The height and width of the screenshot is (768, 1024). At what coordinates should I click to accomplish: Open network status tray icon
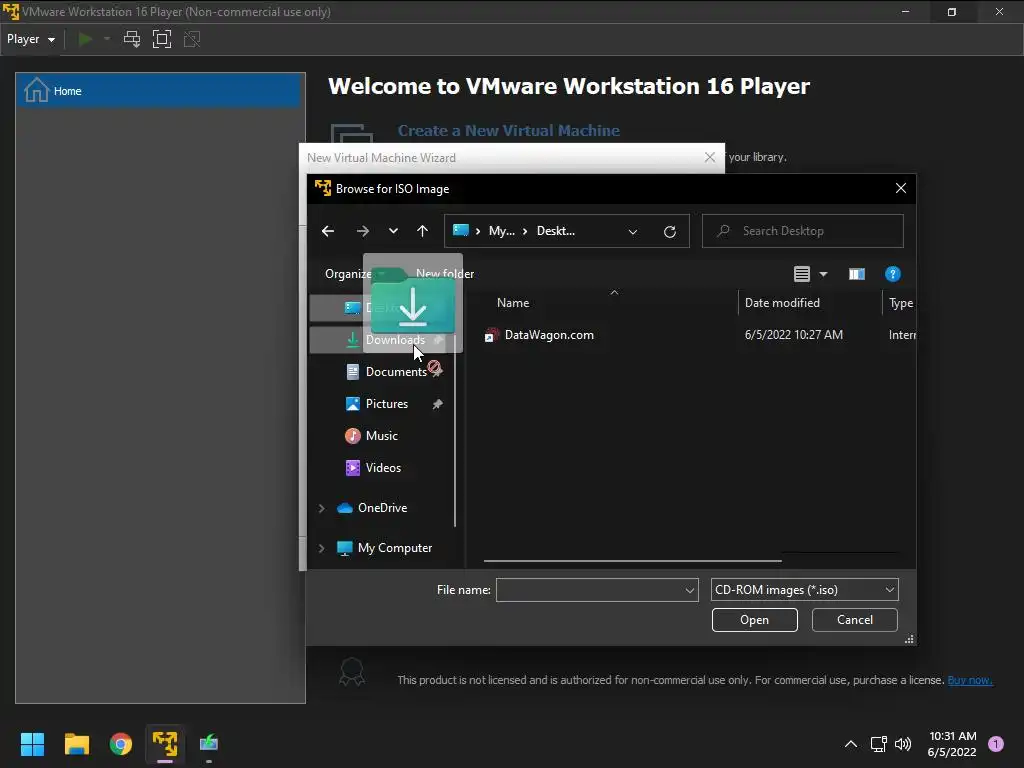878,744
